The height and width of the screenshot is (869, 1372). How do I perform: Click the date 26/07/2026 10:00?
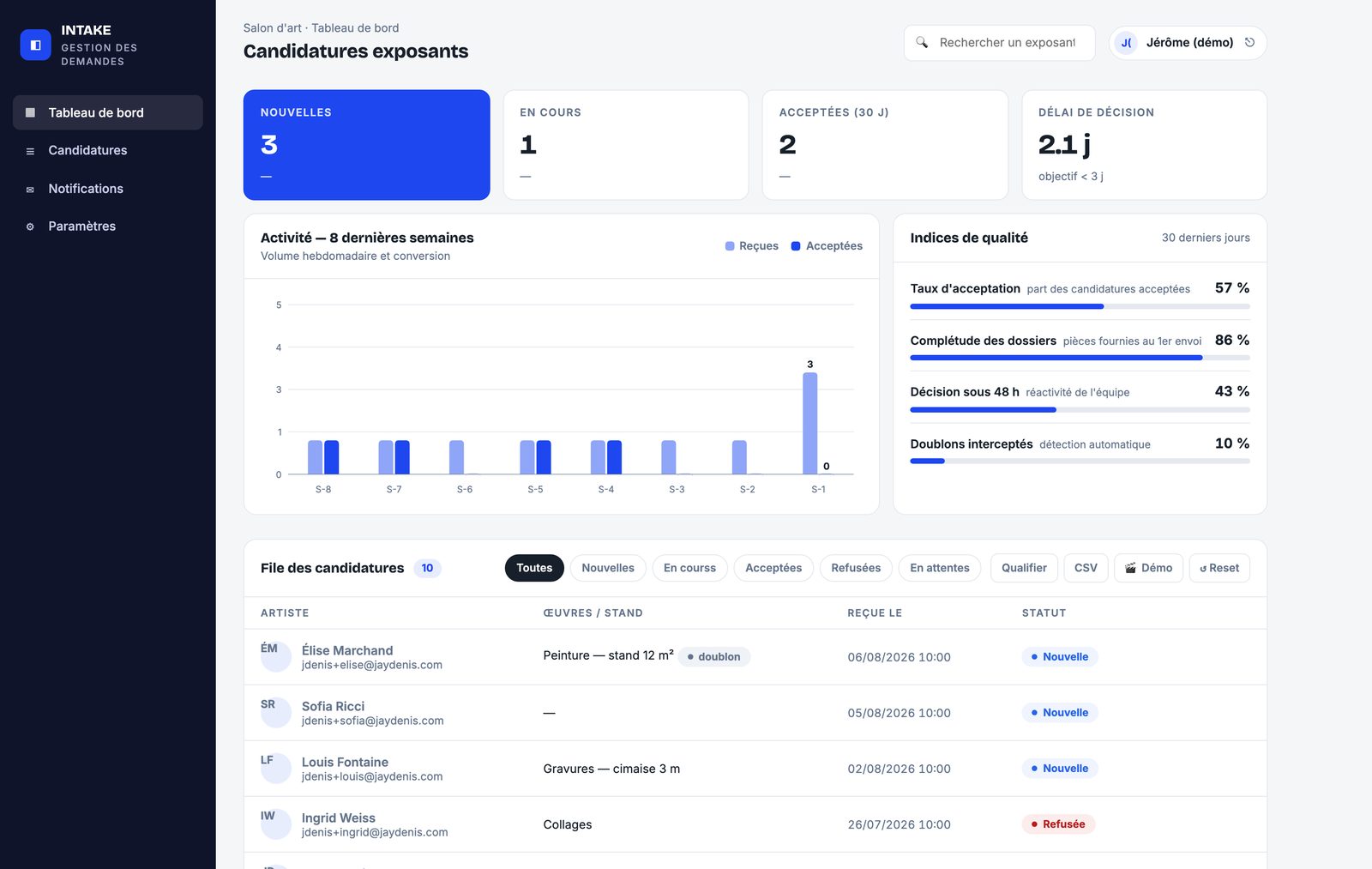click(x=899, y=824)
